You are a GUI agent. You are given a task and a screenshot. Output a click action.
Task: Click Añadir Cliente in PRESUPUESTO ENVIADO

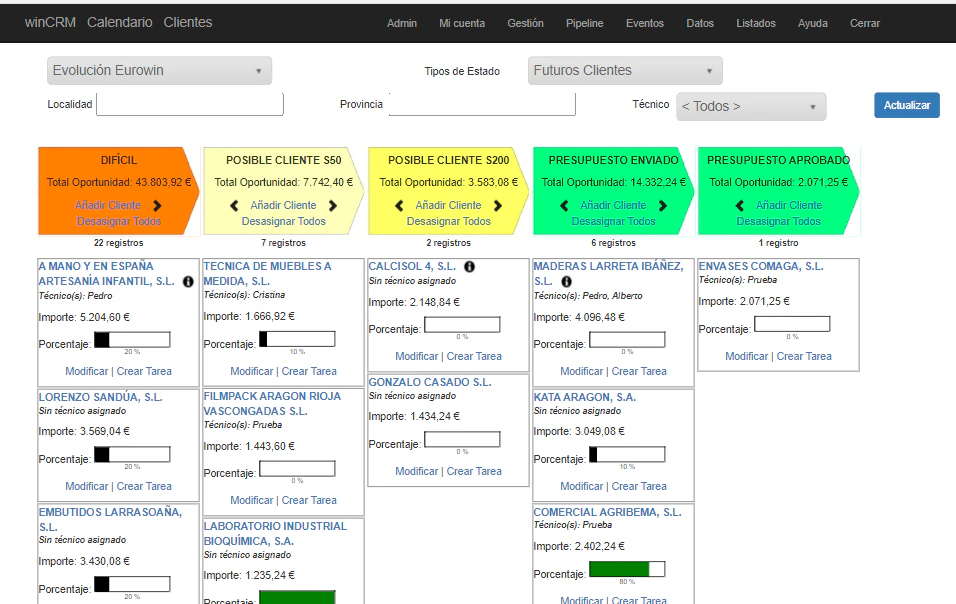613,205
